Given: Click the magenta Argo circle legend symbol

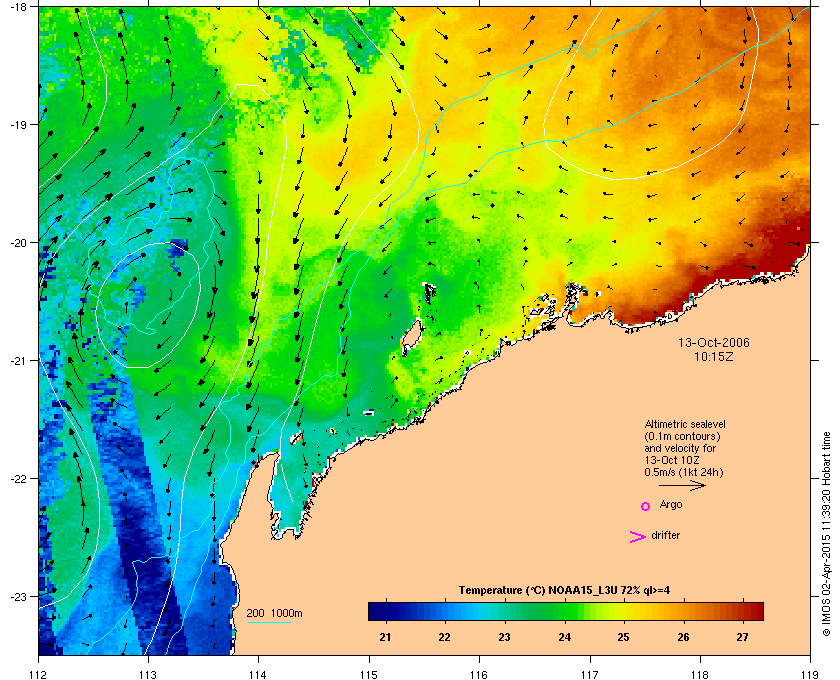Looking at the screenshot, I should tap(646, 506).
